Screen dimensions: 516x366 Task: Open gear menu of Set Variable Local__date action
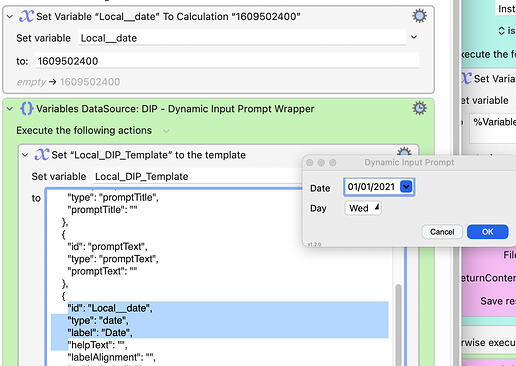pos(419,16)
